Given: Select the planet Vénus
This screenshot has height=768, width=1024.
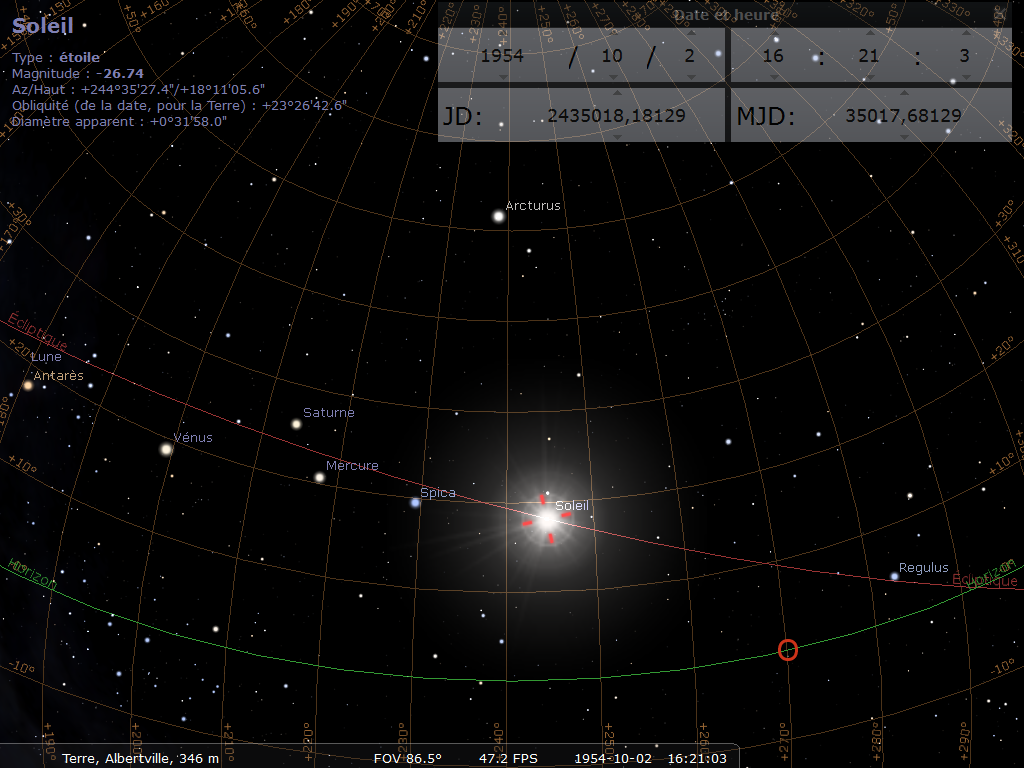Looking at the screenshot, I should [x=166, y=449].
